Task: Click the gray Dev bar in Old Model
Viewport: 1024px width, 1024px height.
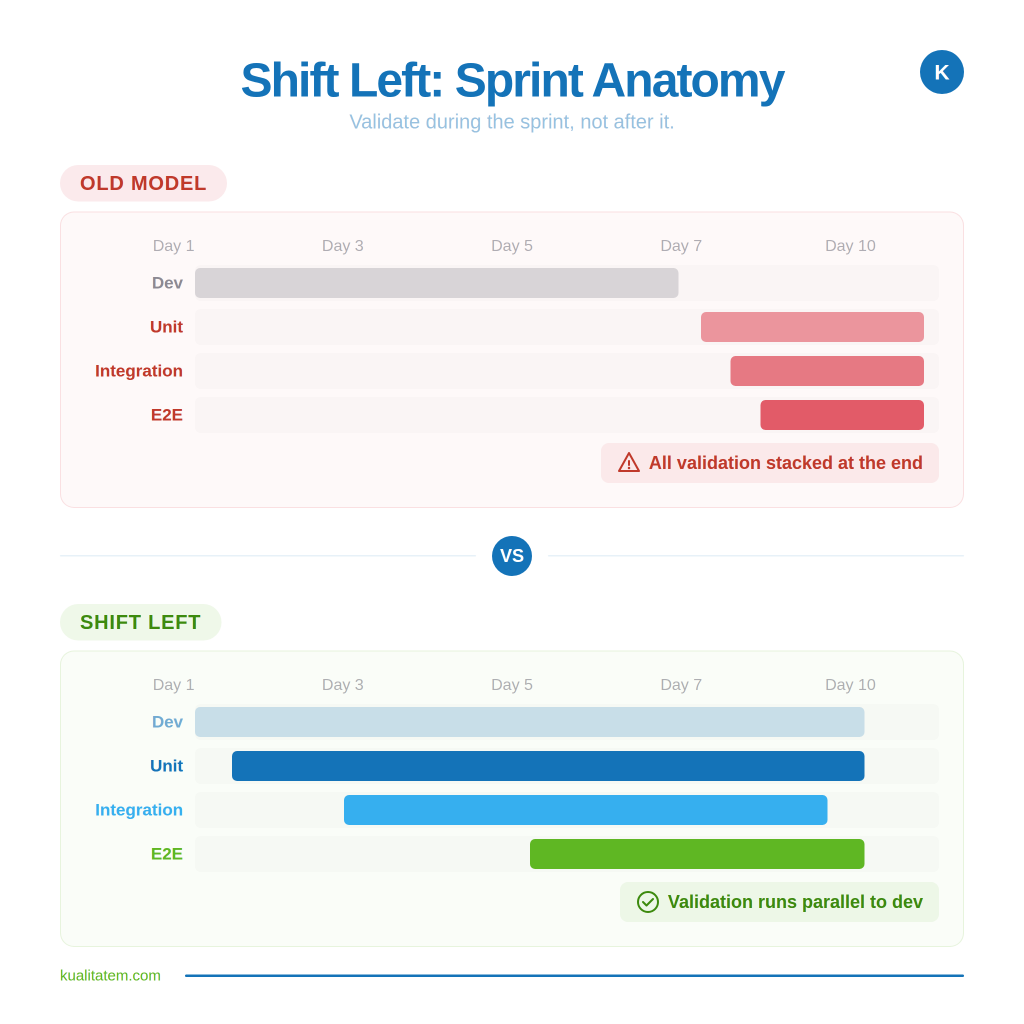Action: point(436,283)
